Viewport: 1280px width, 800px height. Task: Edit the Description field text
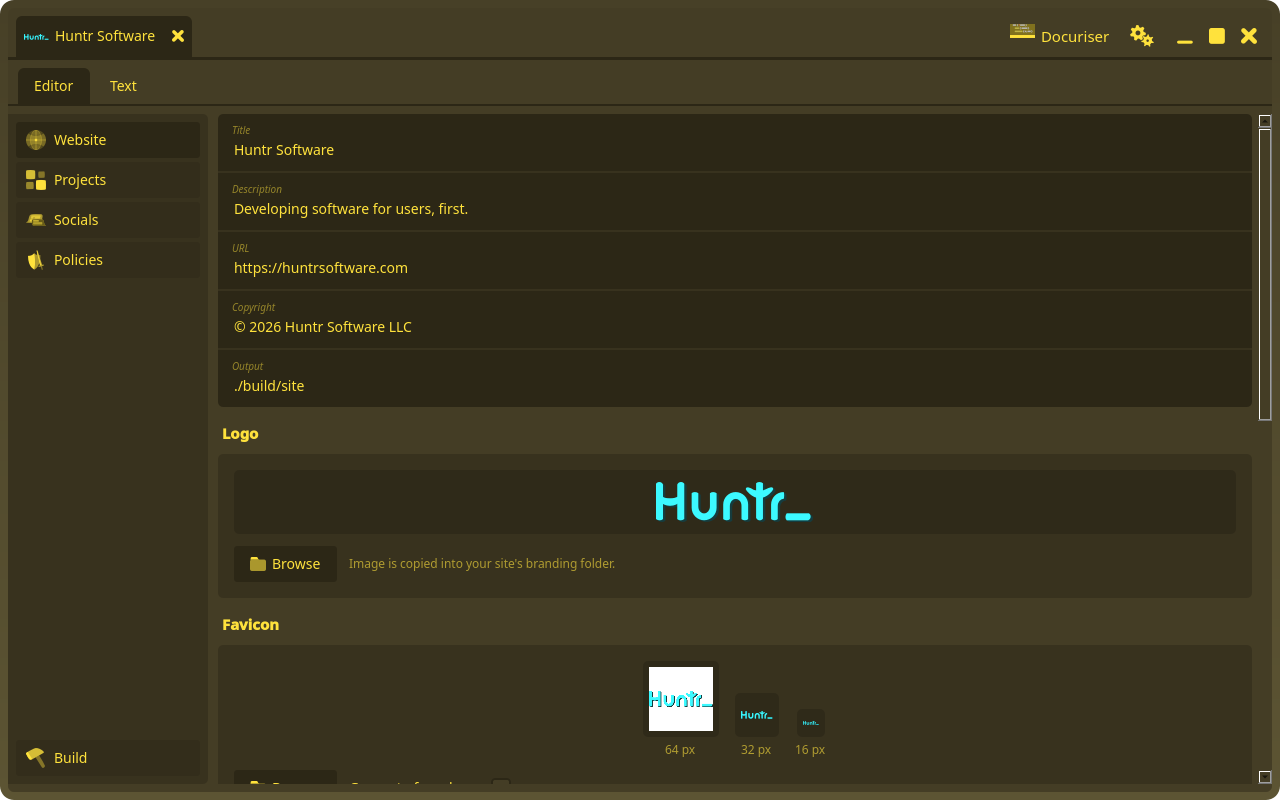[x=735, y=201]
